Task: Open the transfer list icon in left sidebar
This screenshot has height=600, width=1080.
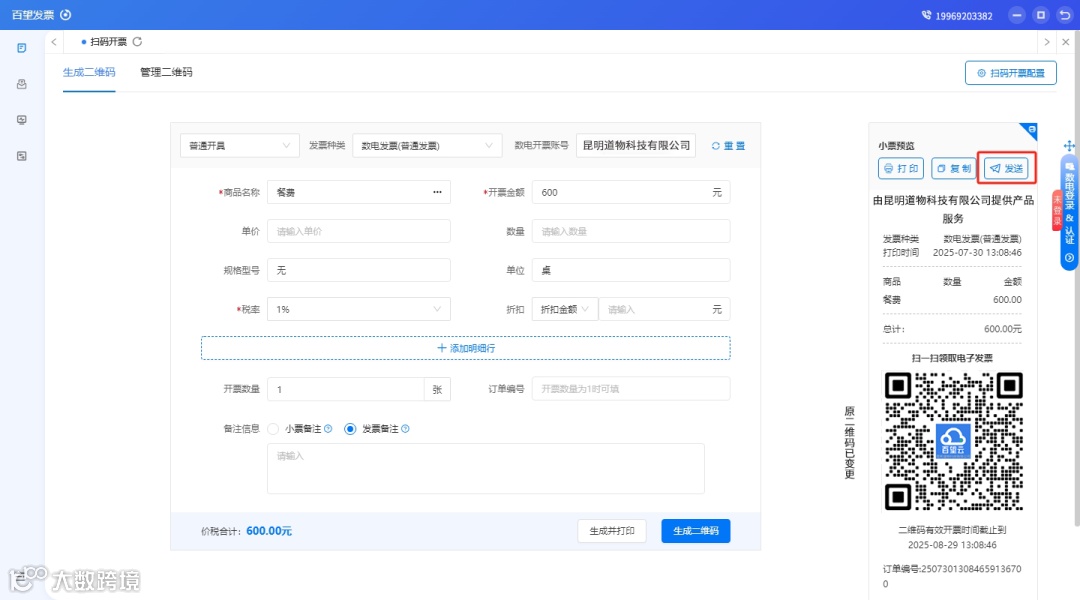Action: 22,156
